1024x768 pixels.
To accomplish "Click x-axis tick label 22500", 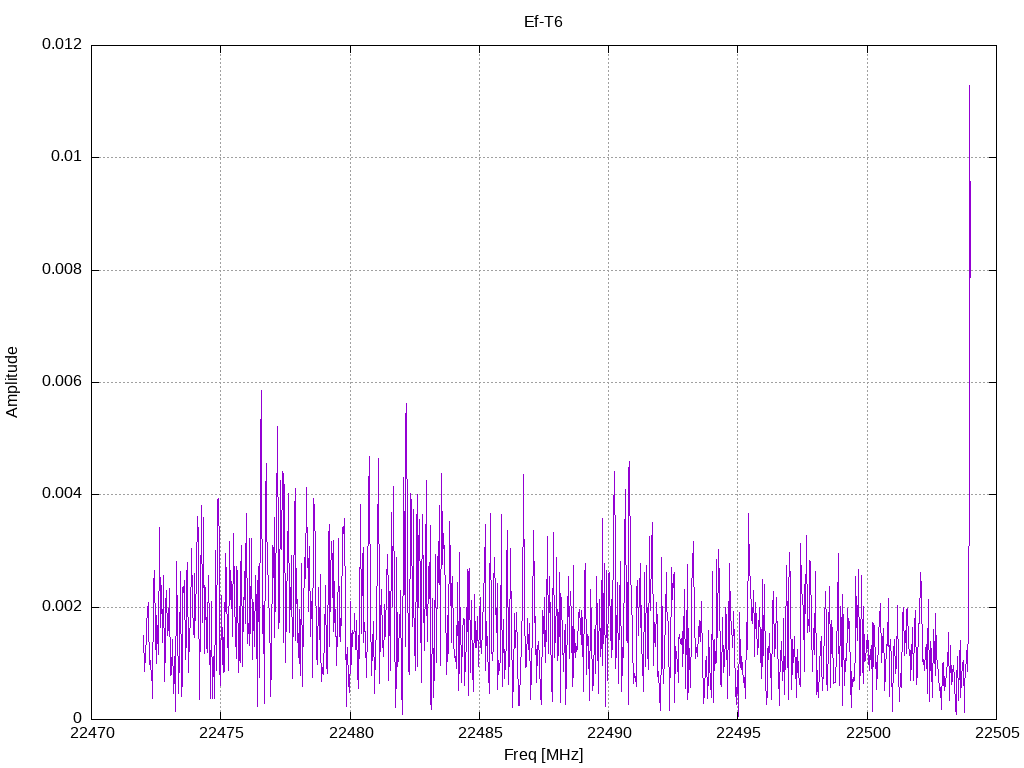I will [868, 733].
